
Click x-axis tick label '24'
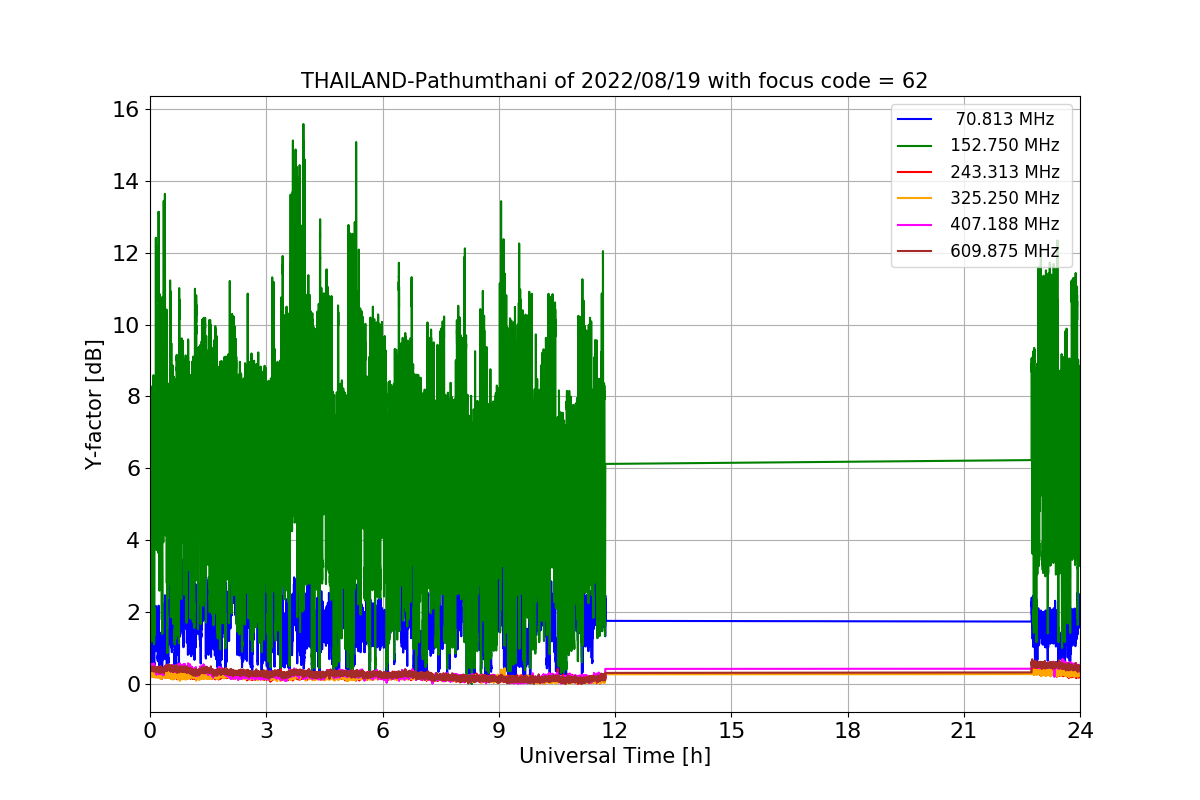[1080, 730]
